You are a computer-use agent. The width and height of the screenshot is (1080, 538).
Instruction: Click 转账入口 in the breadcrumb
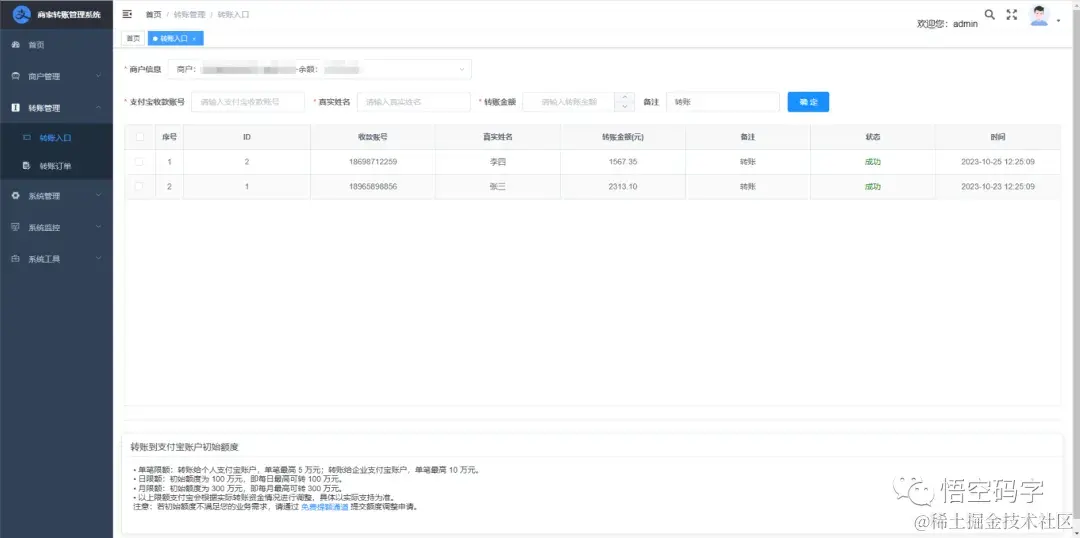tap(233, 14)
